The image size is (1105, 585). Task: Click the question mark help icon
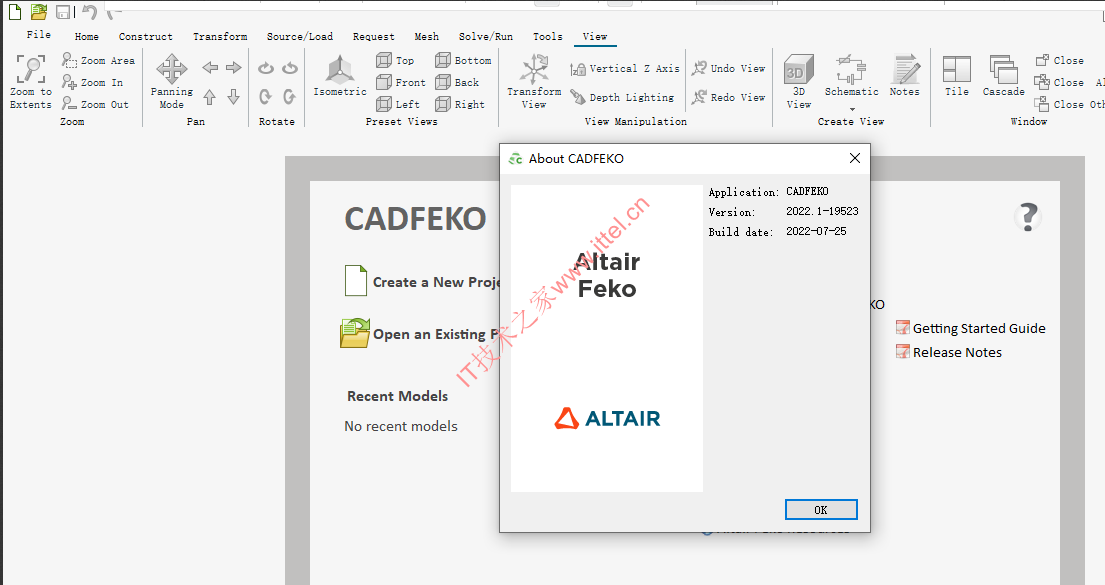pos(1028,217)
